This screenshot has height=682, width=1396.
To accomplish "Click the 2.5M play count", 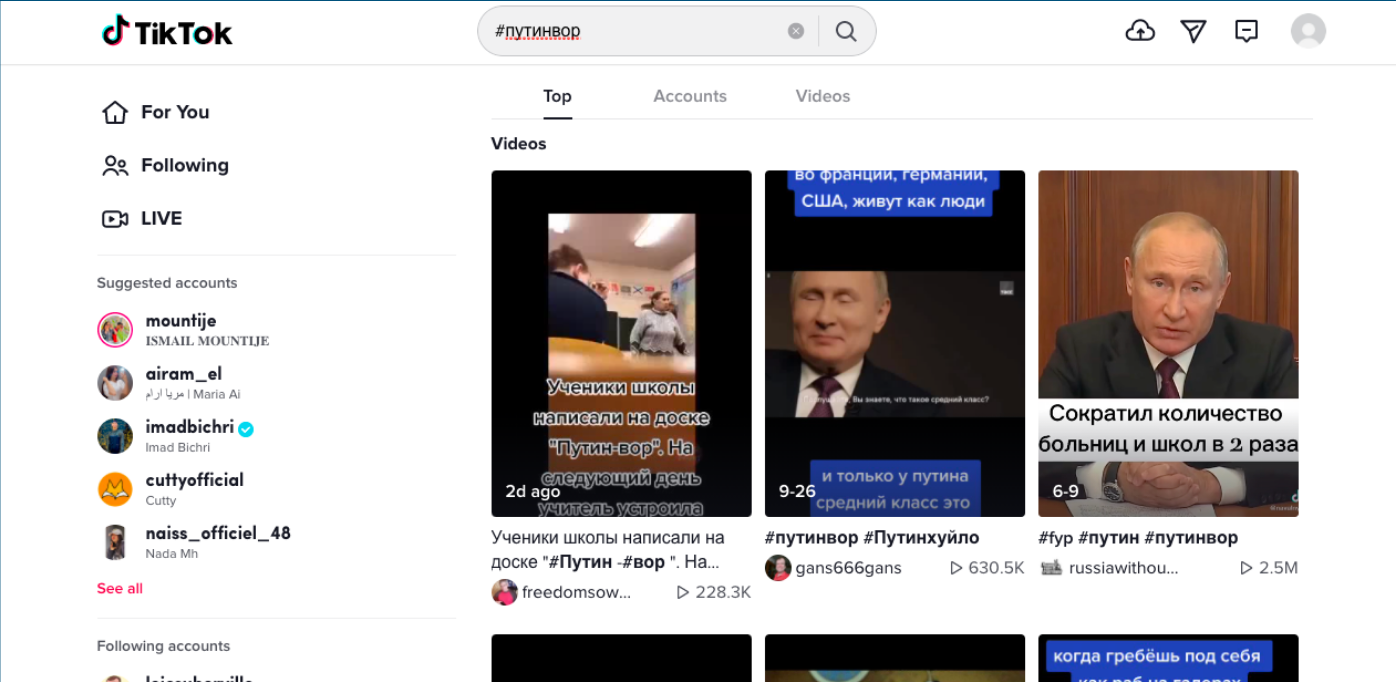I will (1269, 568).
